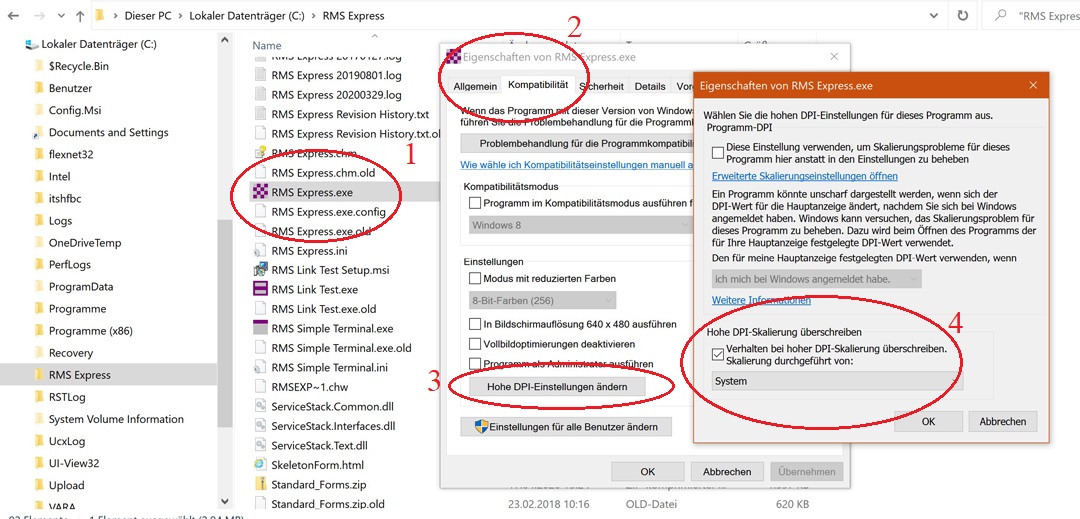1080x519 pixels.
Task: Click the Lokaler Datenträger (C:) drive icon
Action: click(32, 44)
